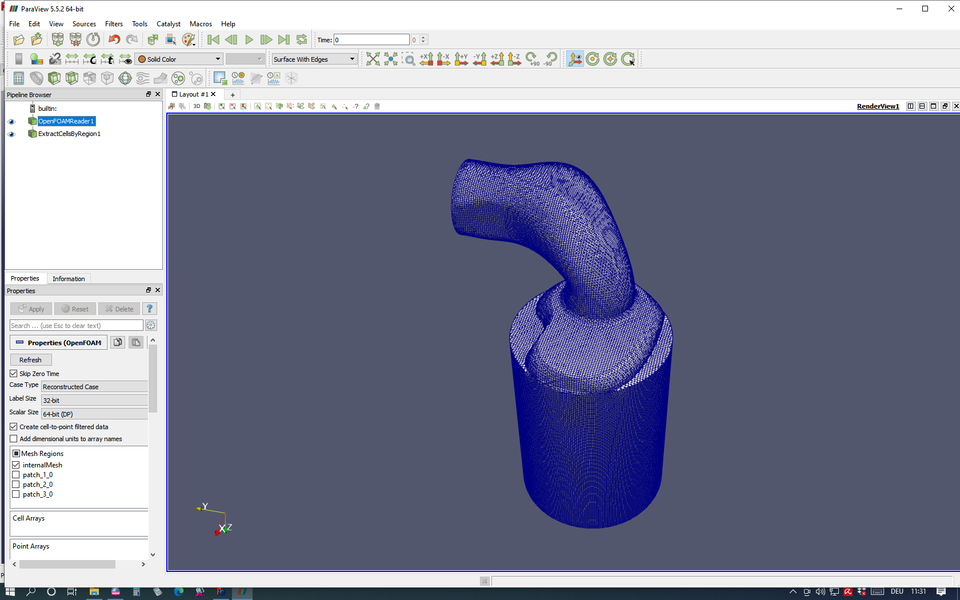The image size is (960, 600).
Task: Click the Time spinbox up arrow
Action: coord(425,36)
